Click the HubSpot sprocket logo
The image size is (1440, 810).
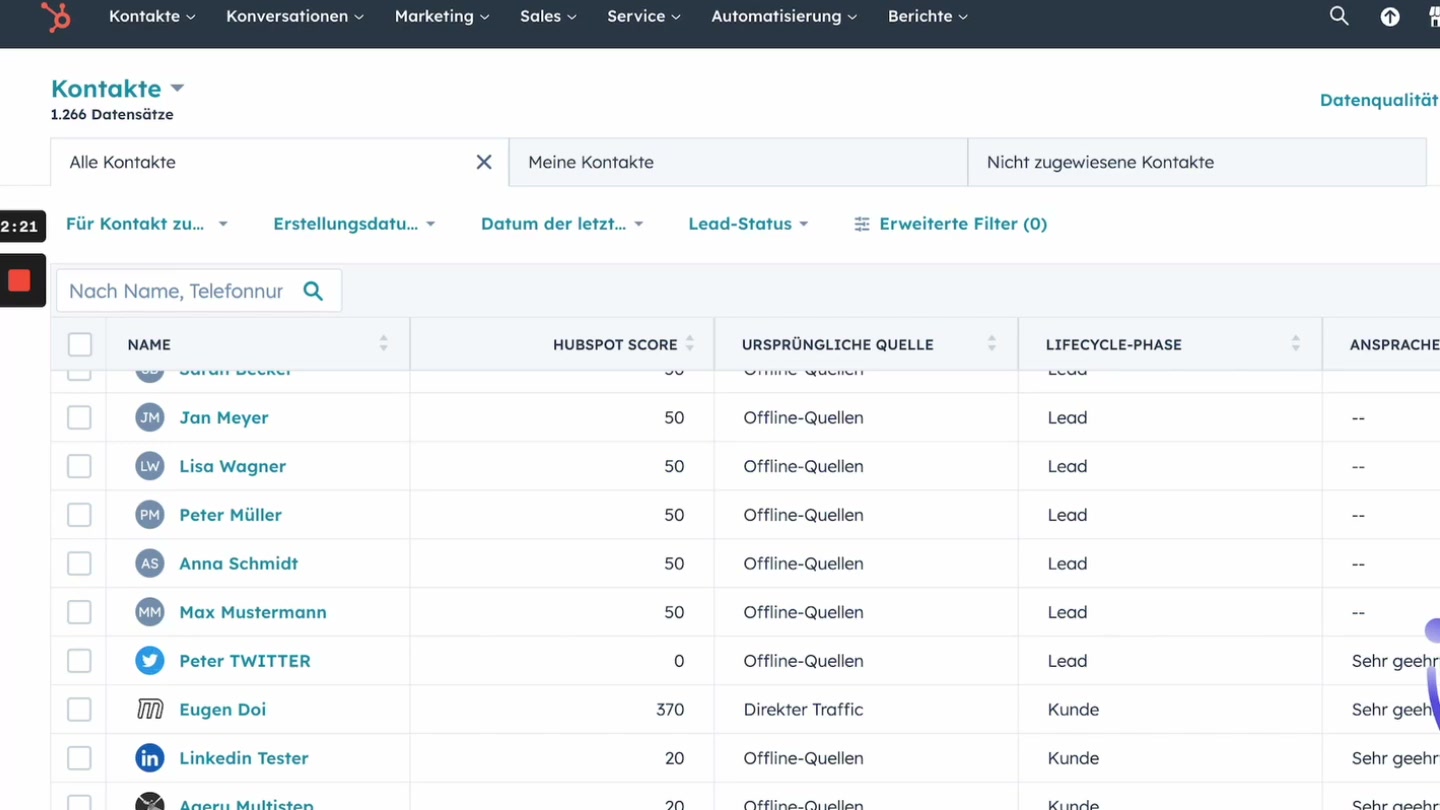click(x=55, y=17)
